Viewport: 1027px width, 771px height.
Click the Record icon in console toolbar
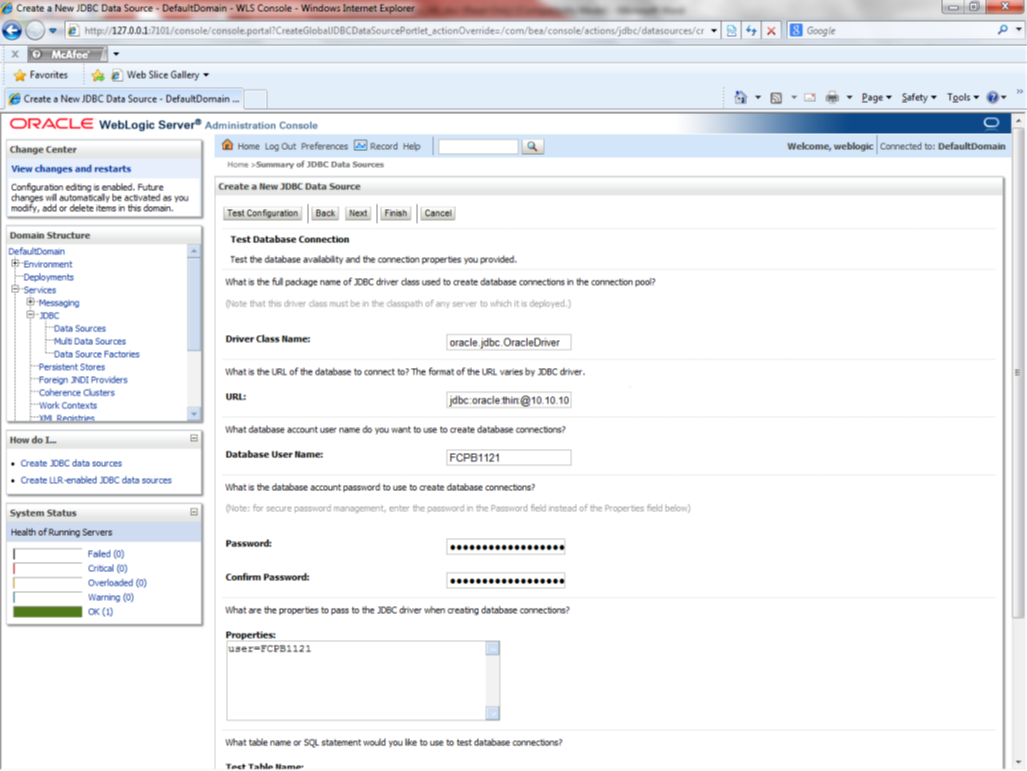[360, 145]
